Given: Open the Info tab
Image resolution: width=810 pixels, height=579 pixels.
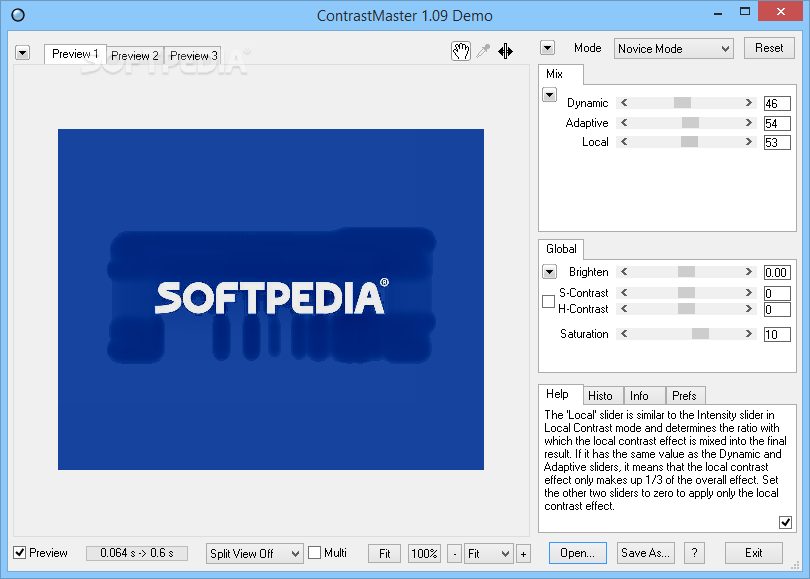Looking at the screenshot, I should [644, 396].
